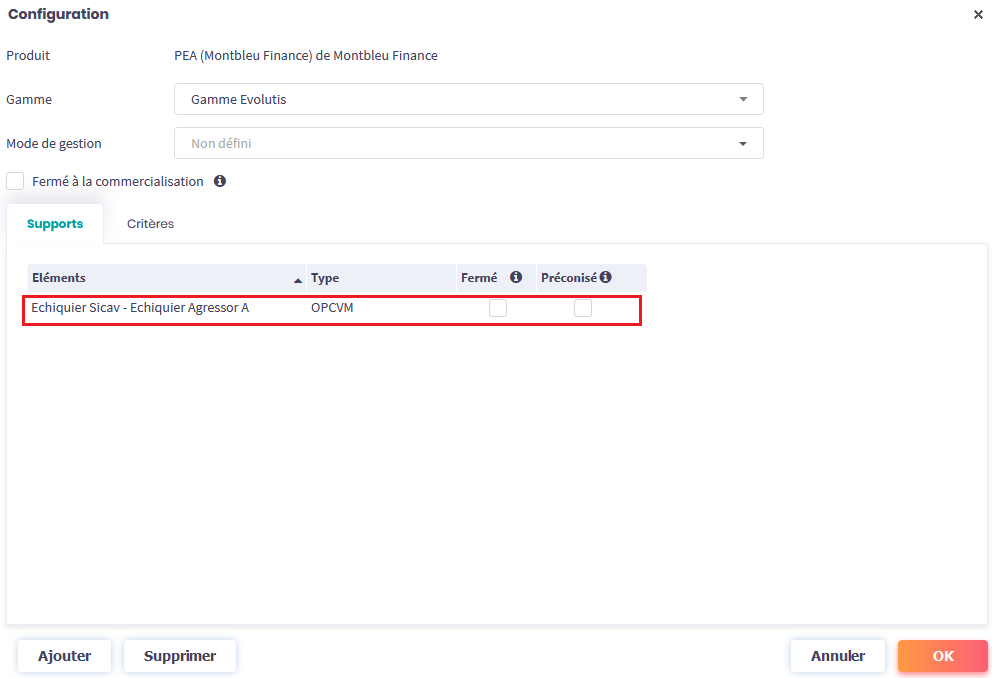Viewport: 992px width, 678px height.
Task: Click sort arrow in Eléments column header
Action: pyautogui.click(x=297, y=279)
